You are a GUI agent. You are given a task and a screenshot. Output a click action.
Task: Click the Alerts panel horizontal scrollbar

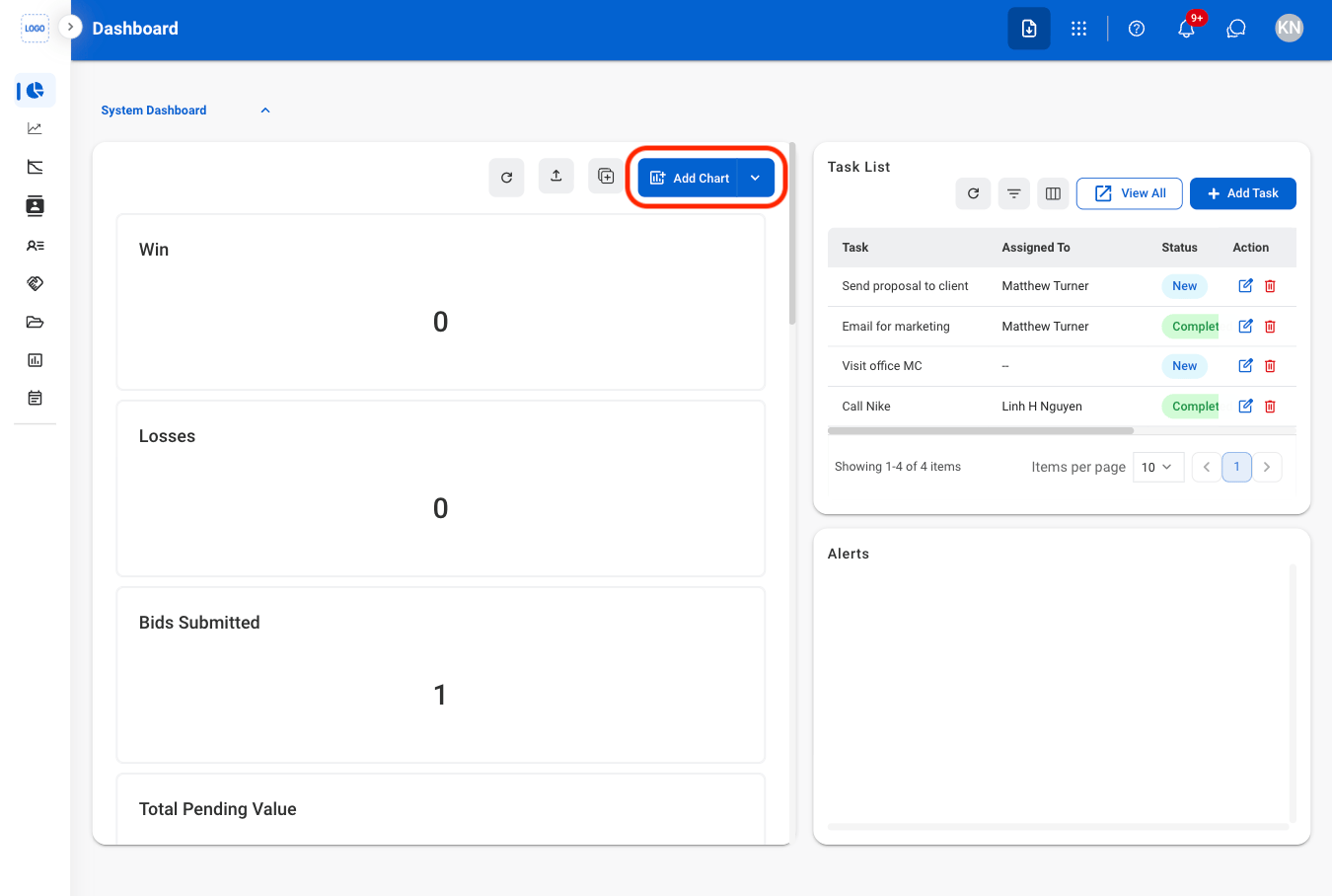[1059, 827]
